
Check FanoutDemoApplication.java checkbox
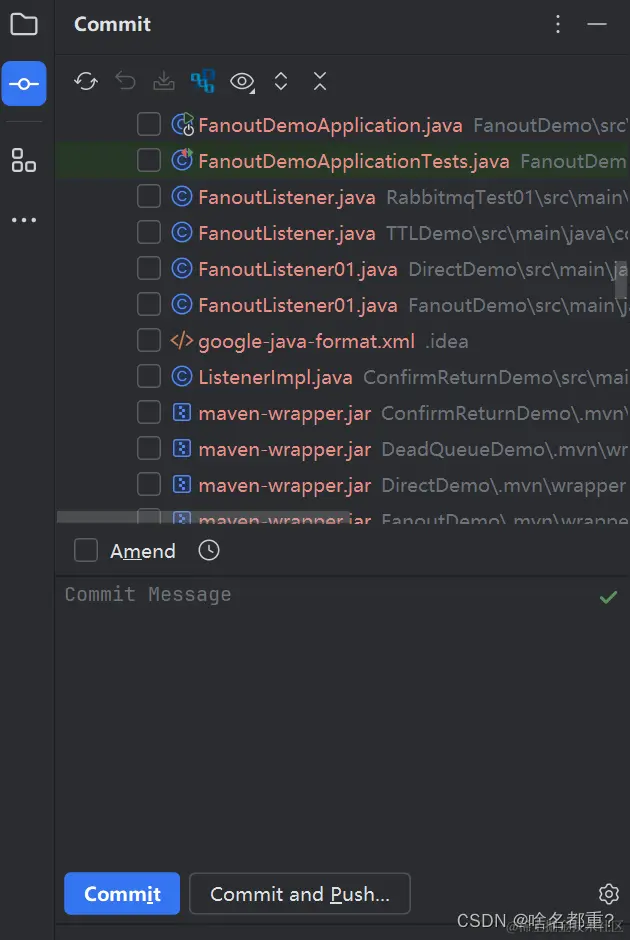point(149,125)
